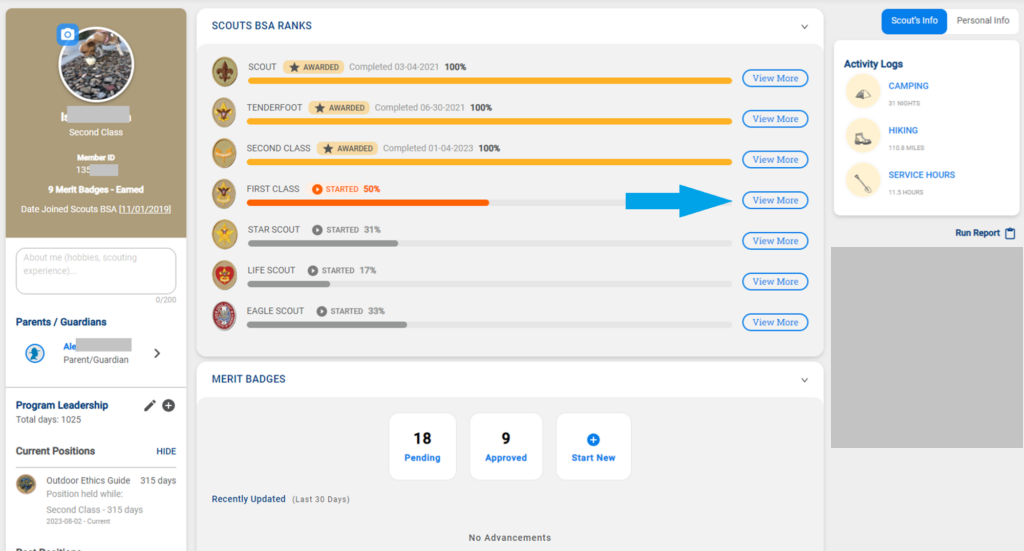View more for the Second Class rank
The height and width of the screenshot is (551, 1024).
(775, 159)
